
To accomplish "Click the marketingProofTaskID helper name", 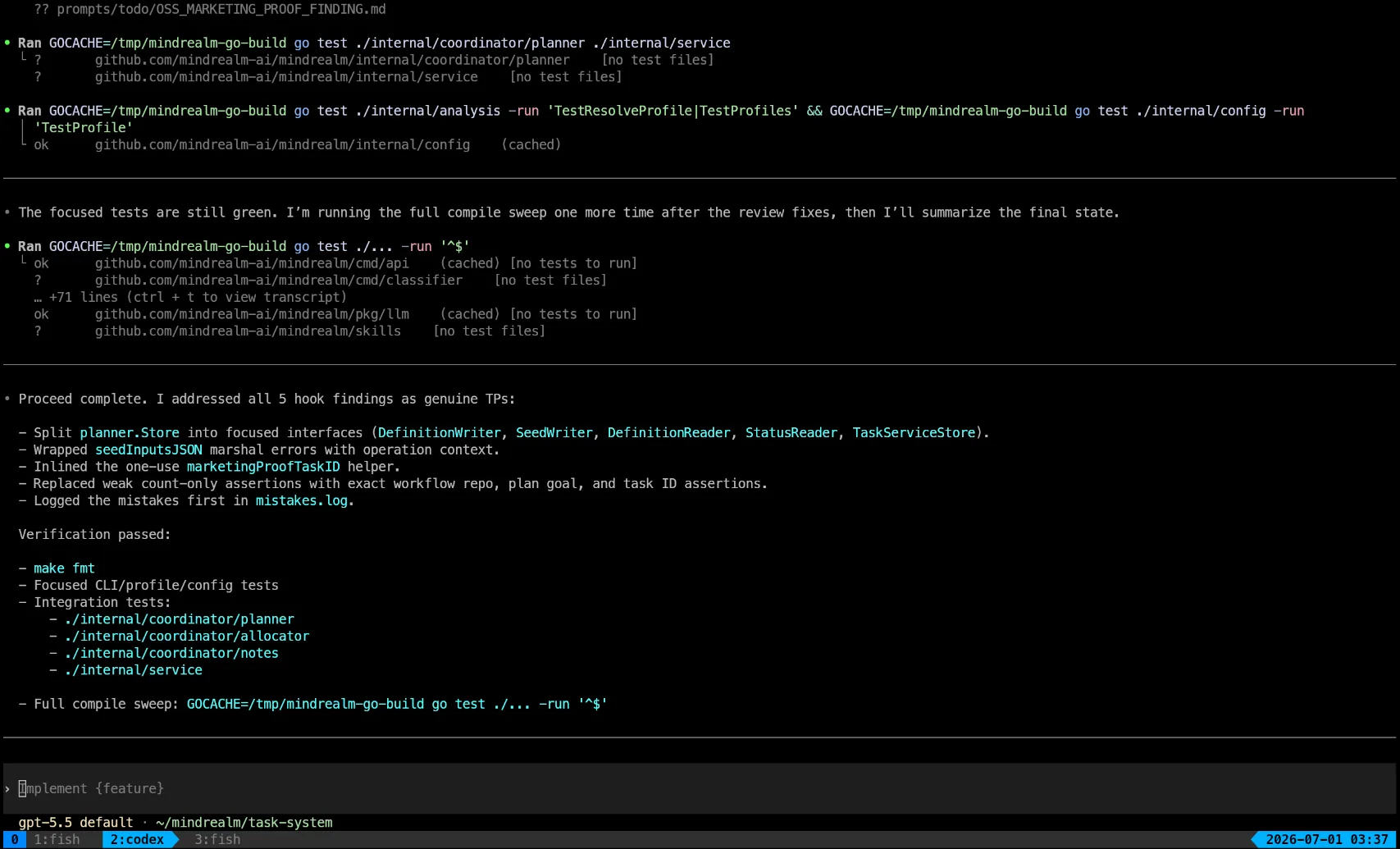I will pyautogui.click(x=263, y=466).
